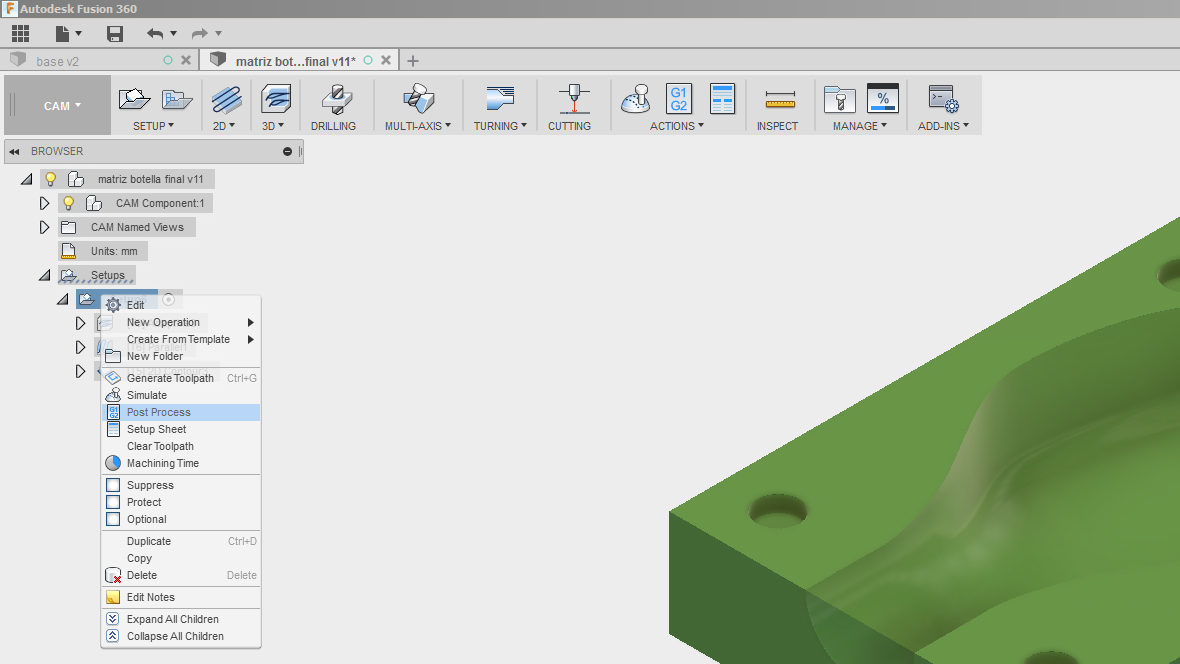The image size is (1180, 664).
Task: Select Delete in the context menu
Action: pos(181,575)
